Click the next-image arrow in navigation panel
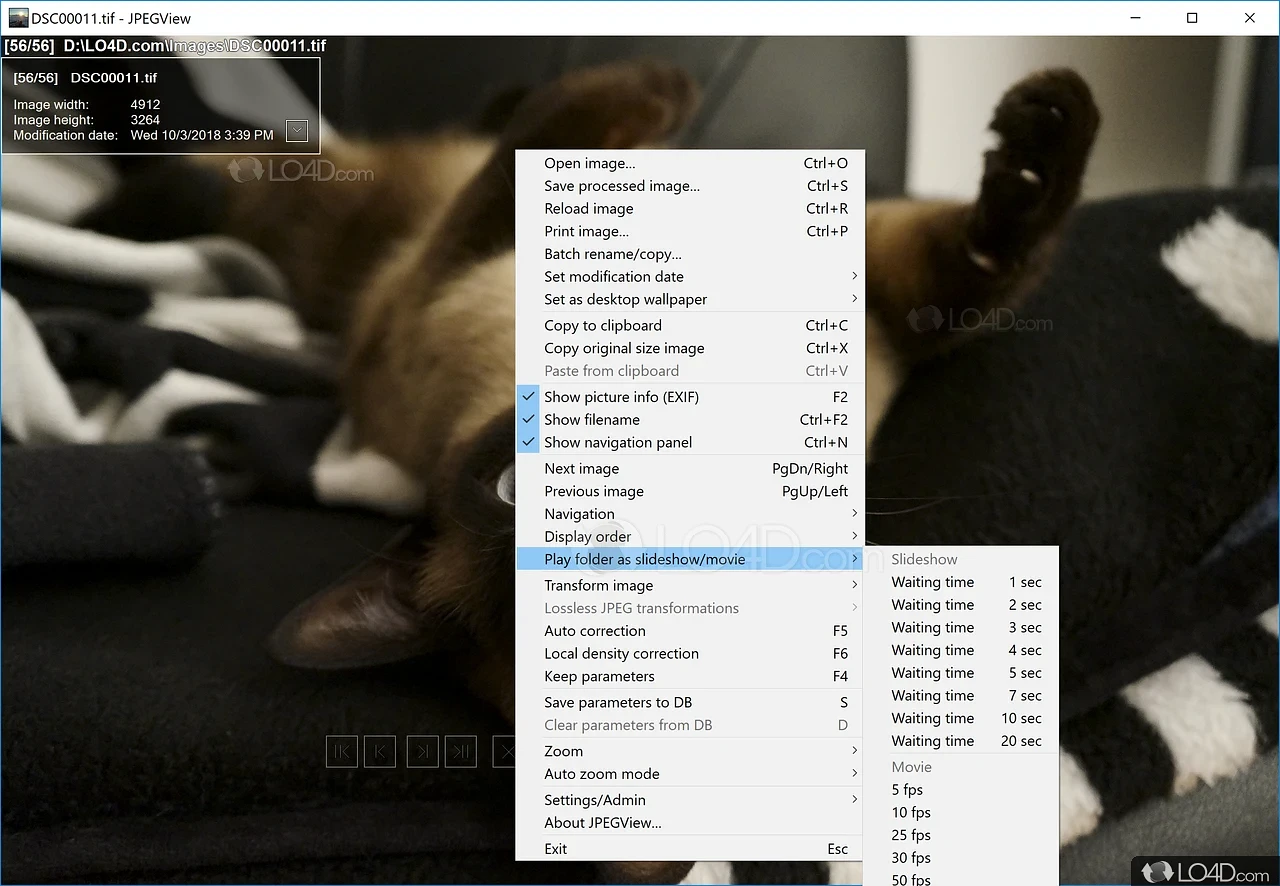The image size is (1280, 886). tap(423, 752)
